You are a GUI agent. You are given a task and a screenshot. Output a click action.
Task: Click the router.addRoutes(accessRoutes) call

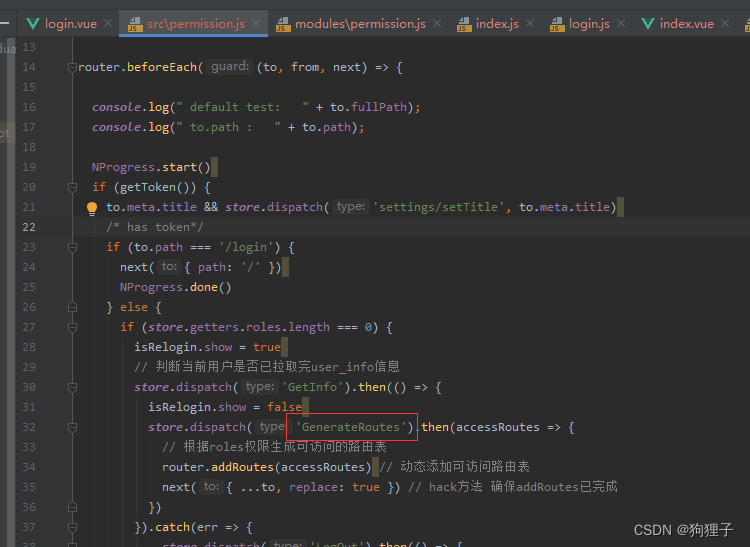coord(266,467)
